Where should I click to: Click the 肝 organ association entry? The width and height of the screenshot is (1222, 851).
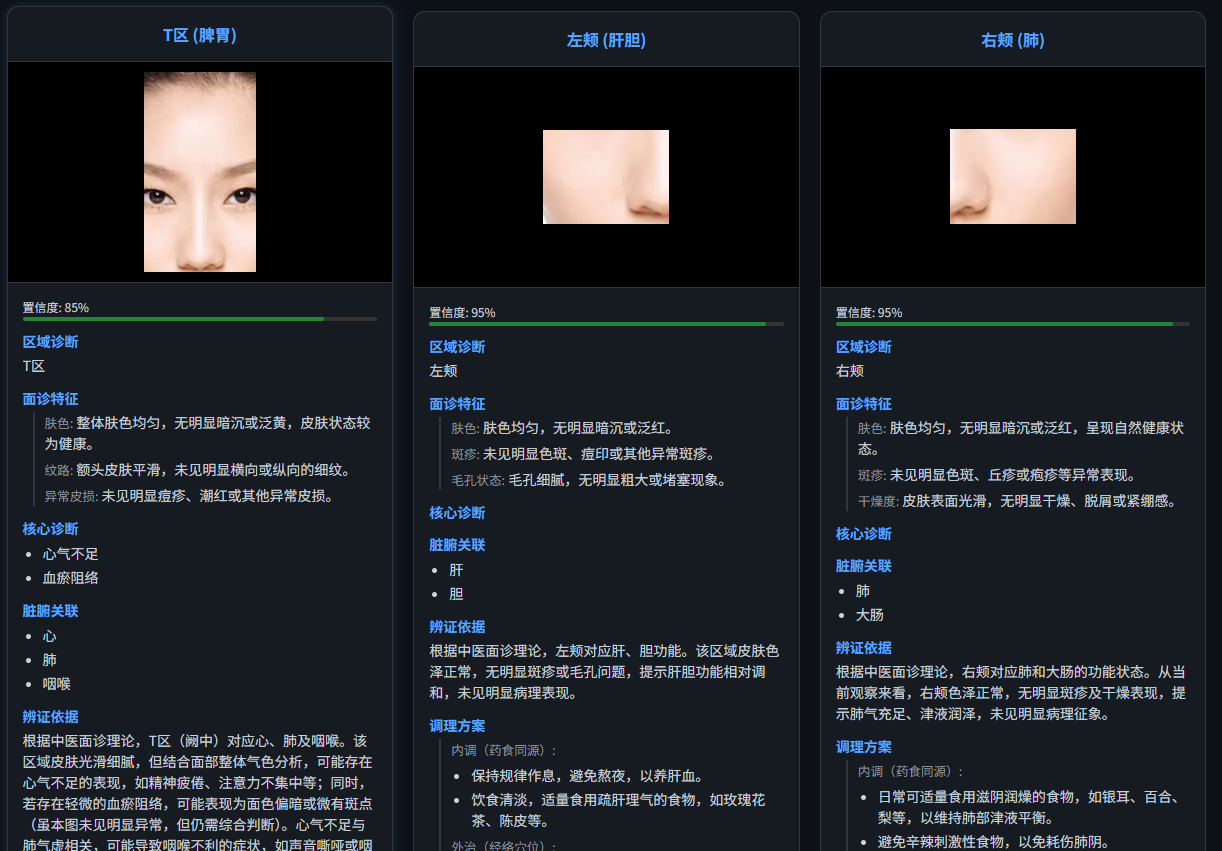point(456,569)
